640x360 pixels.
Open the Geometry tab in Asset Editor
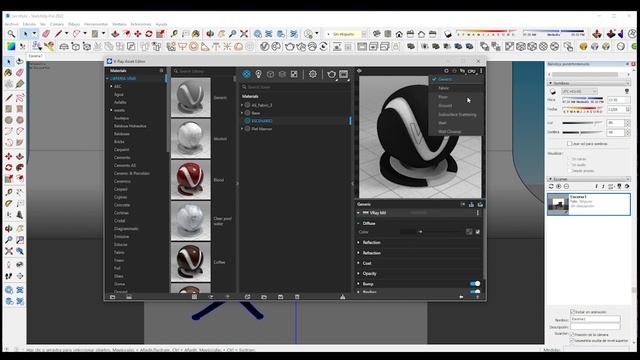(270, 74)
